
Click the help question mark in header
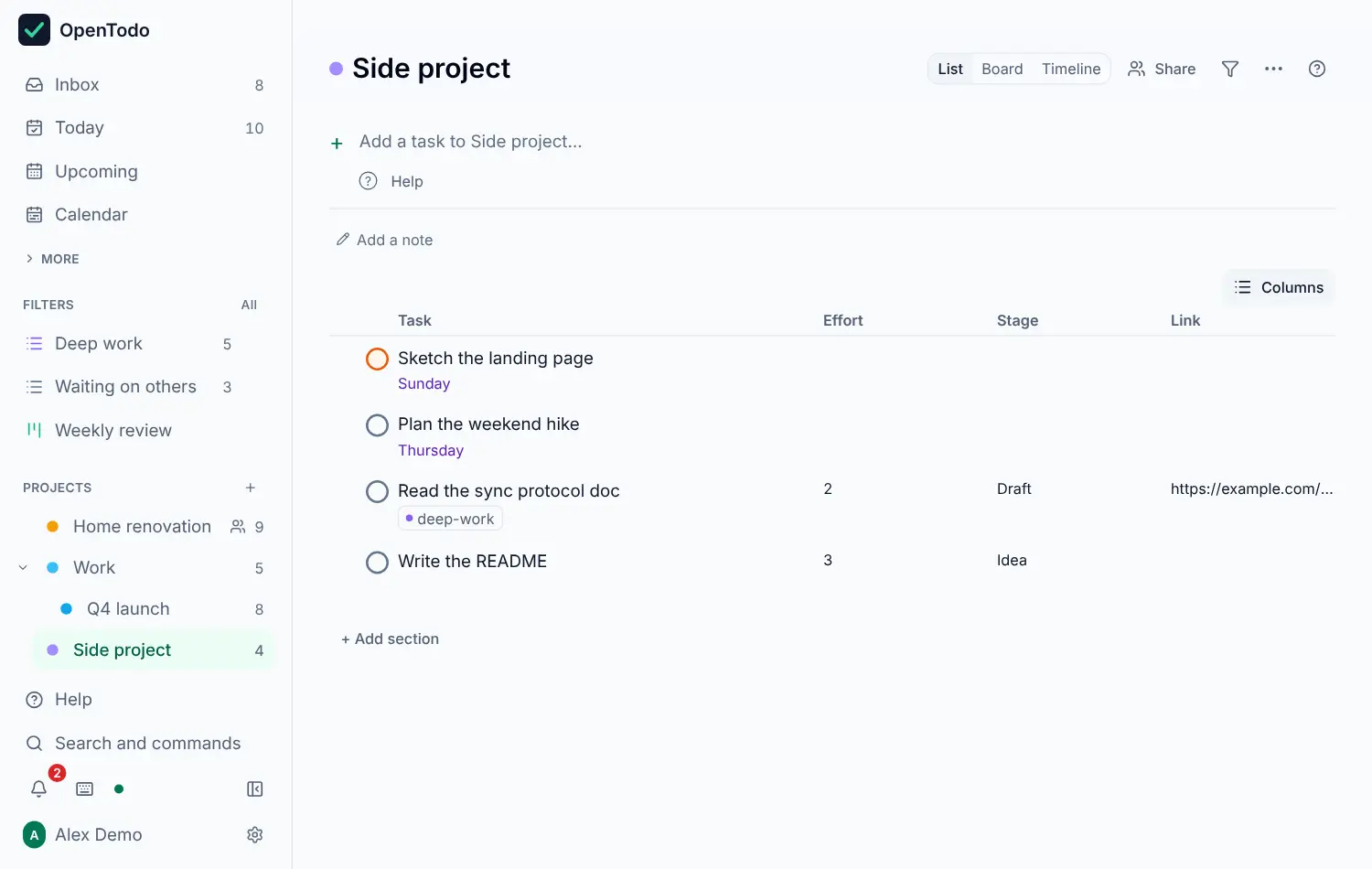pos(1317,69)
